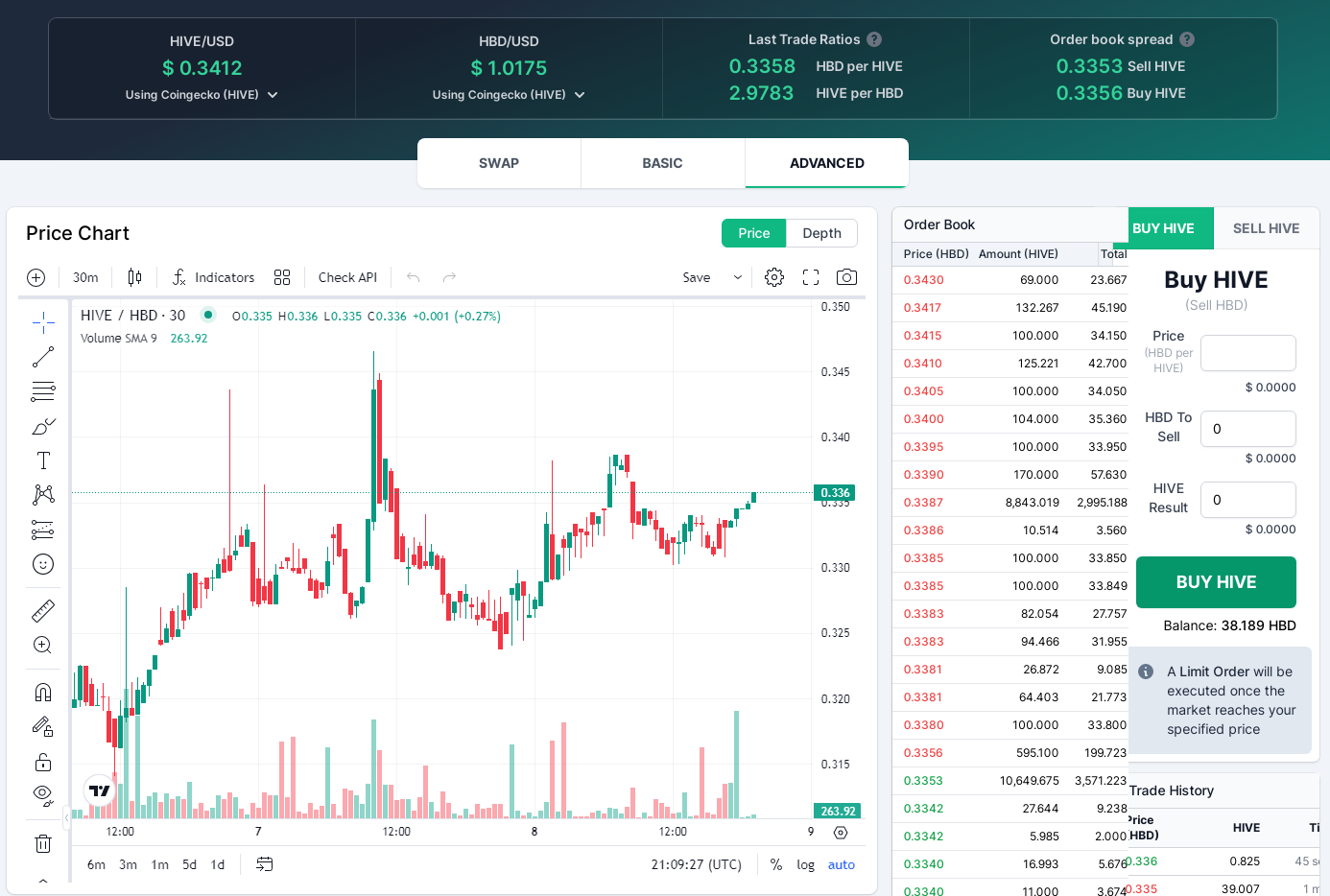Set chart range to 5d
The width and height of the screenshot is (1330, 896).
(189, 864)
